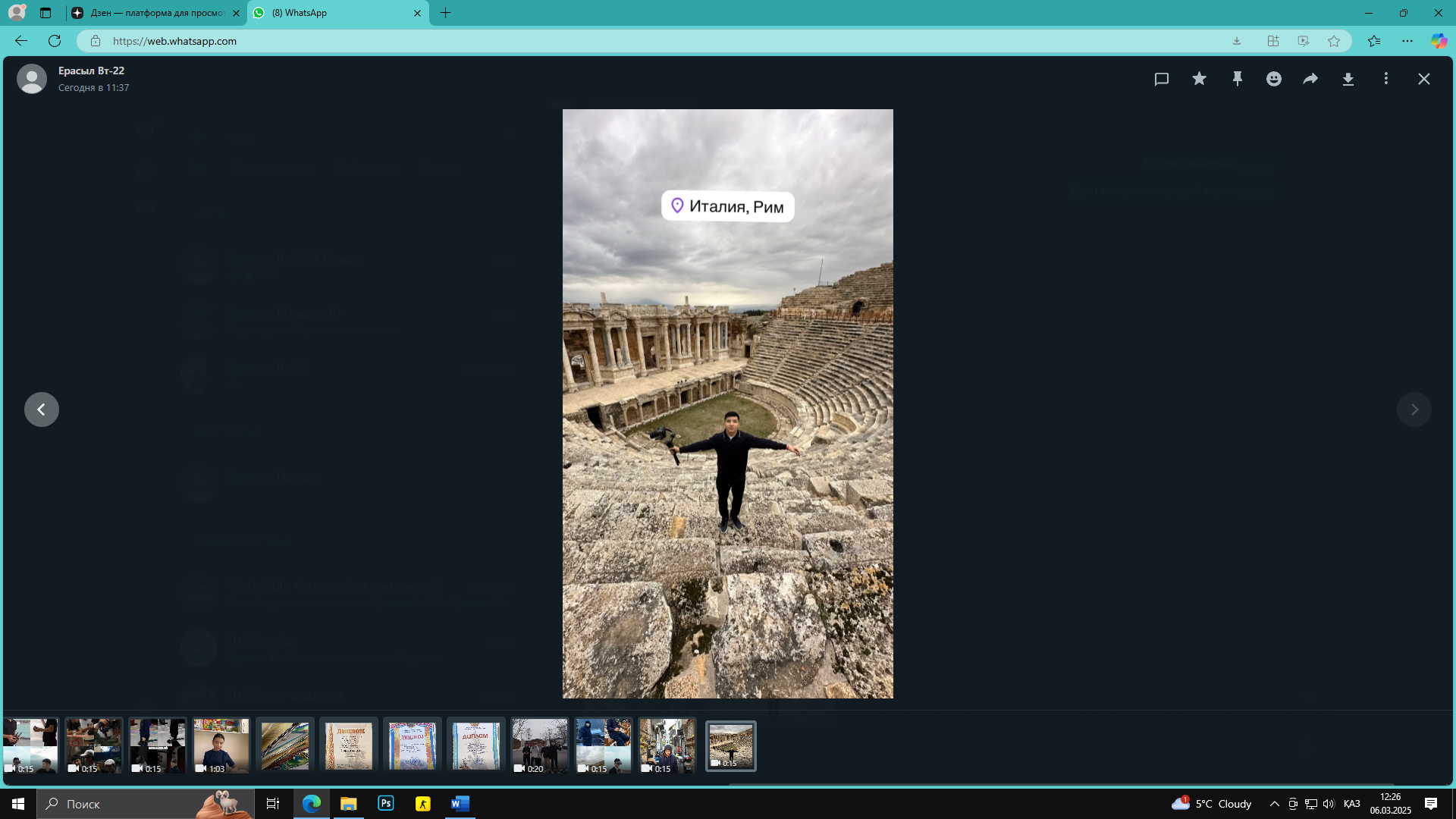
Task: Open Photoshop from the taskbar
Action: pos(386,804)
